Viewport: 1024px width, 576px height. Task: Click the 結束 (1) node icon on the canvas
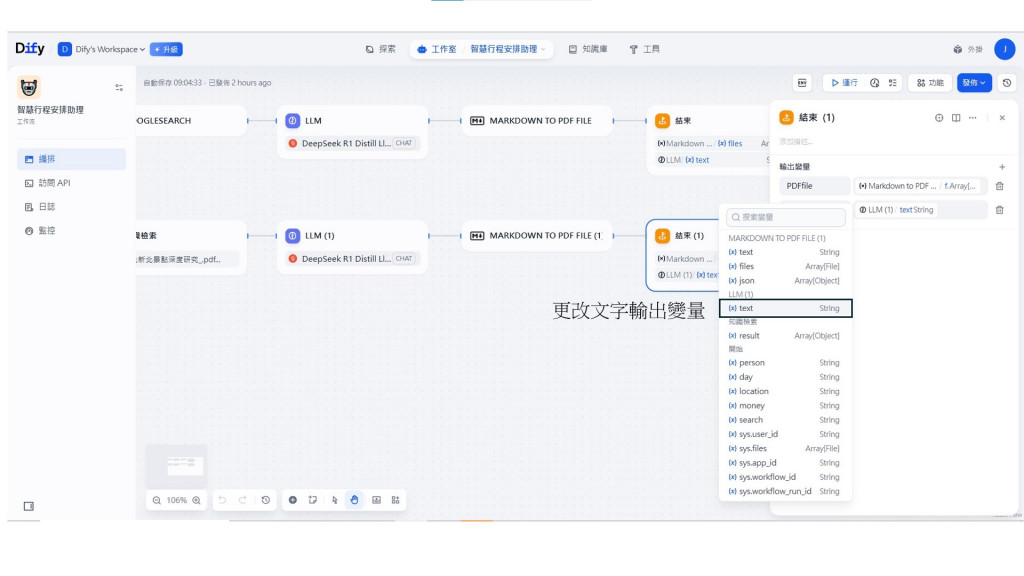[662, 236]
